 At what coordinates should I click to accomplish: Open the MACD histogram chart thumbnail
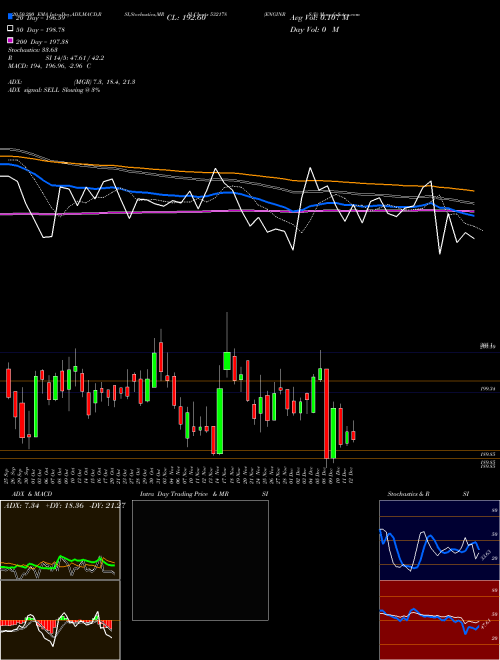point(60,620)
